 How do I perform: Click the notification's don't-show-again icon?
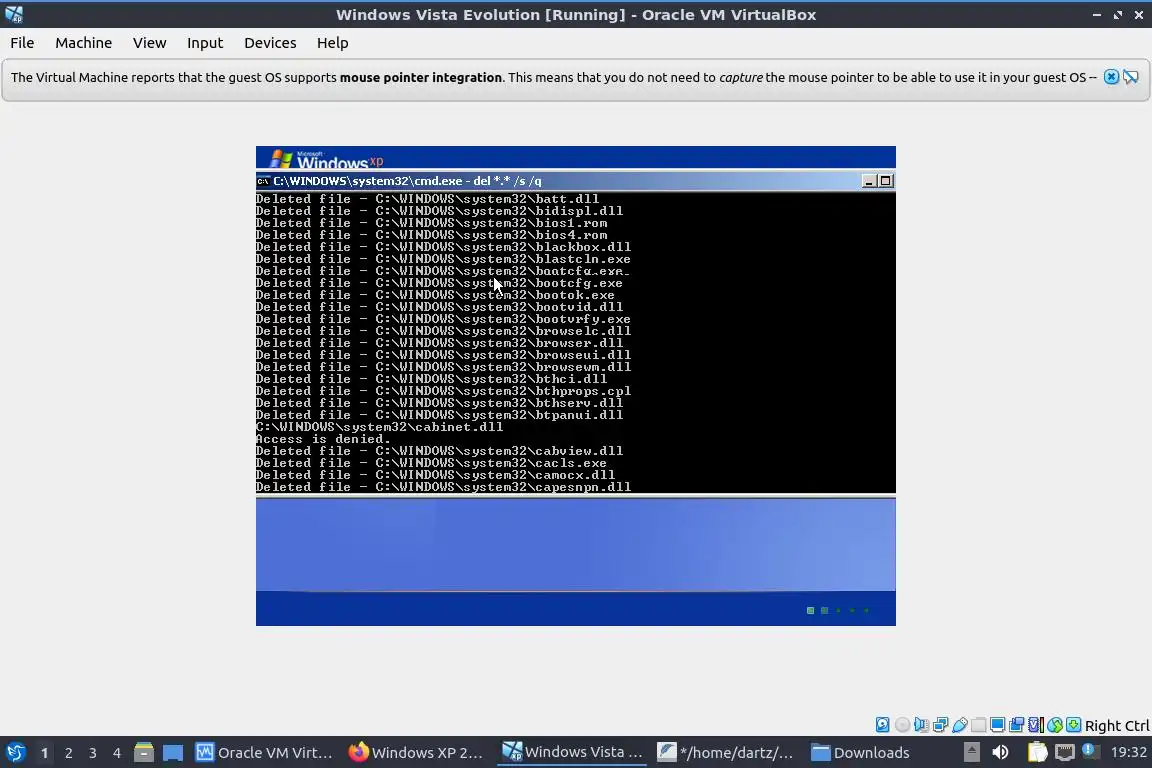click(x=1131, y=77)
